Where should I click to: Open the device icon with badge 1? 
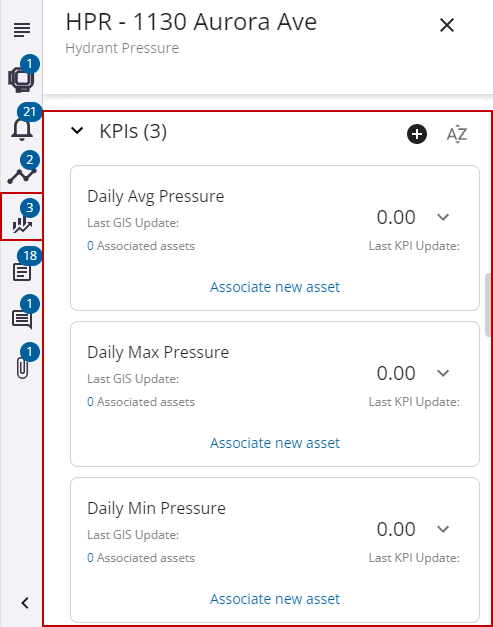pyautogui.click(x=22, y=76)
